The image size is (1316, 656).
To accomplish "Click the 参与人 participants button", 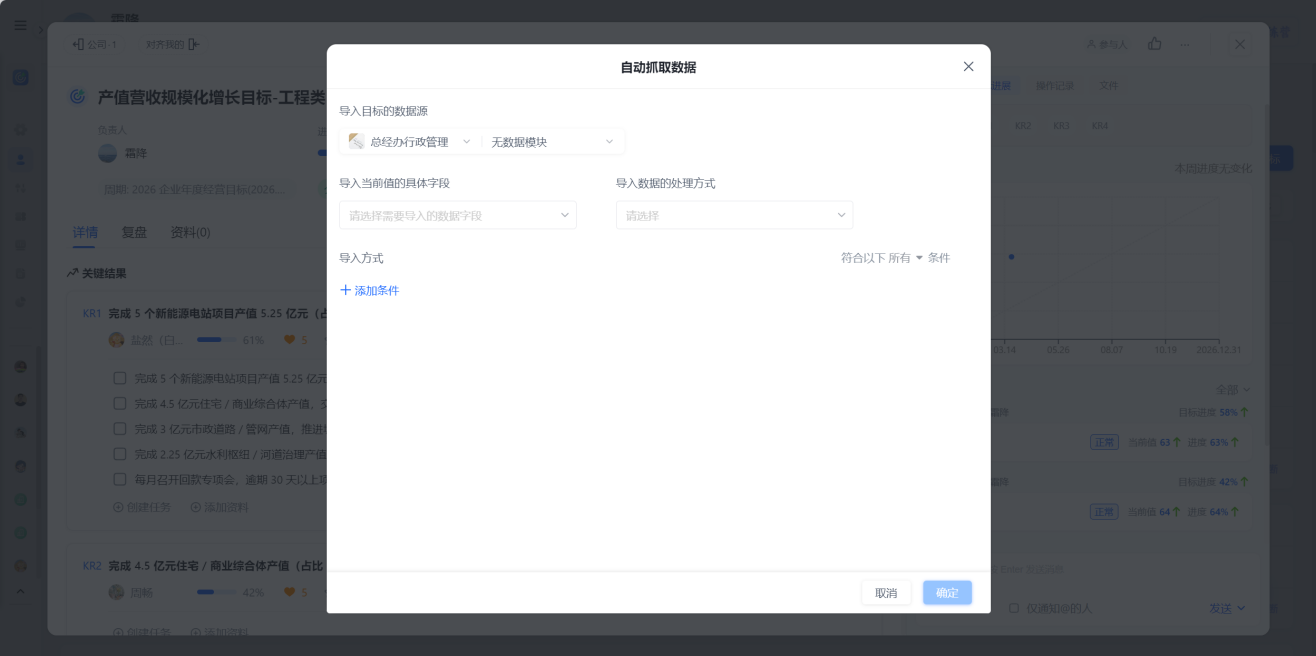I will pyautogui.click(x=1107, y=44).
